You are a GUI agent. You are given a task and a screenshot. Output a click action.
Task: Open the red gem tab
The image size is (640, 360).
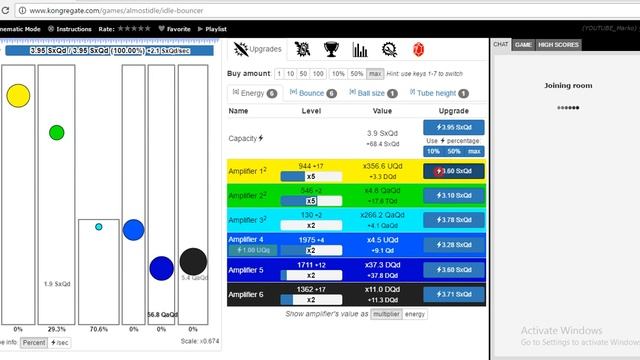(x=418, y=49)
